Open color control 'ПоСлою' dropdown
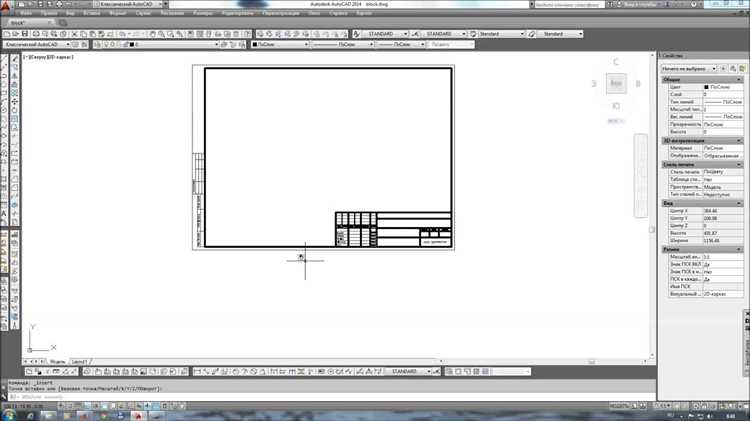Screen dimensions: 750x421 (280, 44)
